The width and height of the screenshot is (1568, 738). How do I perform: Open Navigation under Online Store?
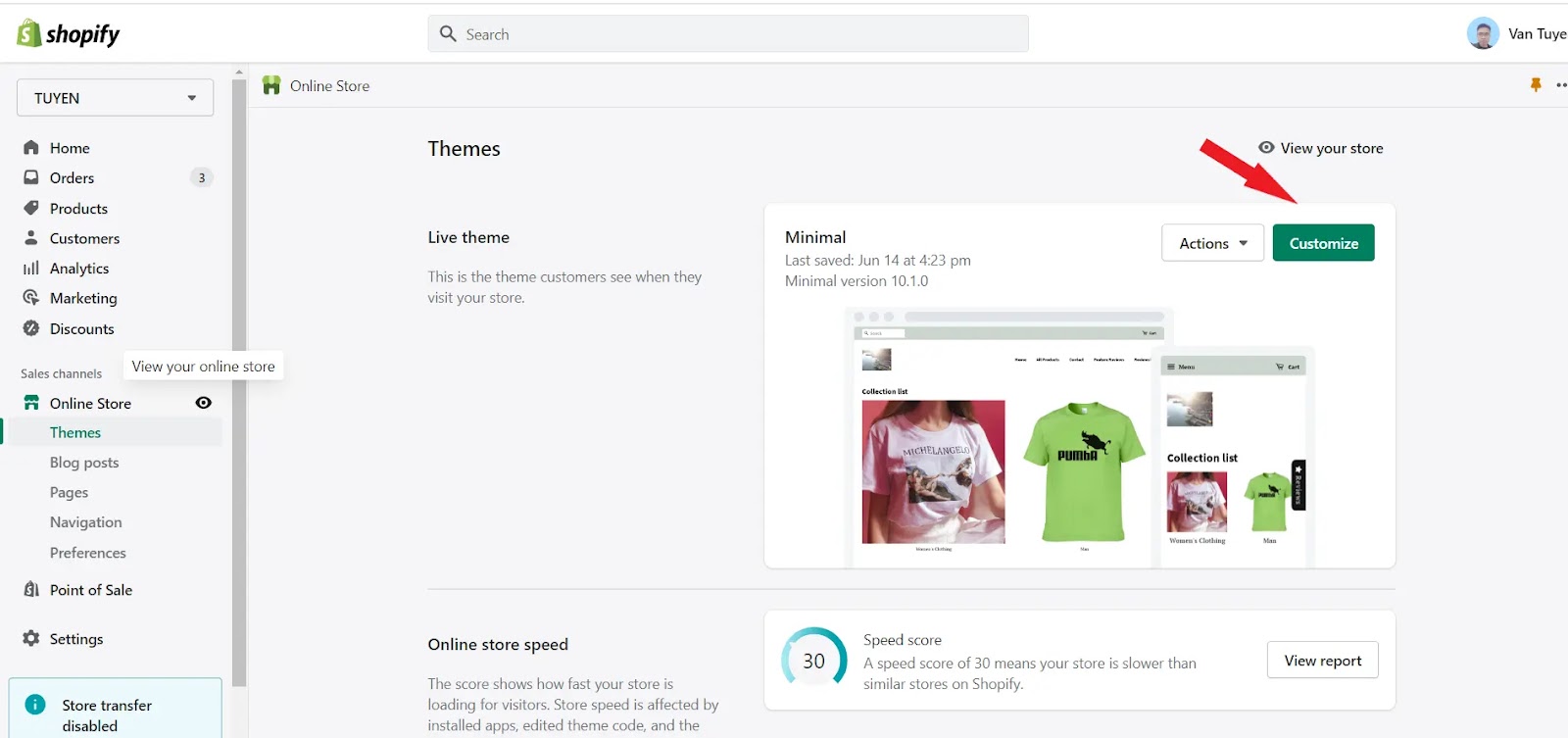pos(85,522)
